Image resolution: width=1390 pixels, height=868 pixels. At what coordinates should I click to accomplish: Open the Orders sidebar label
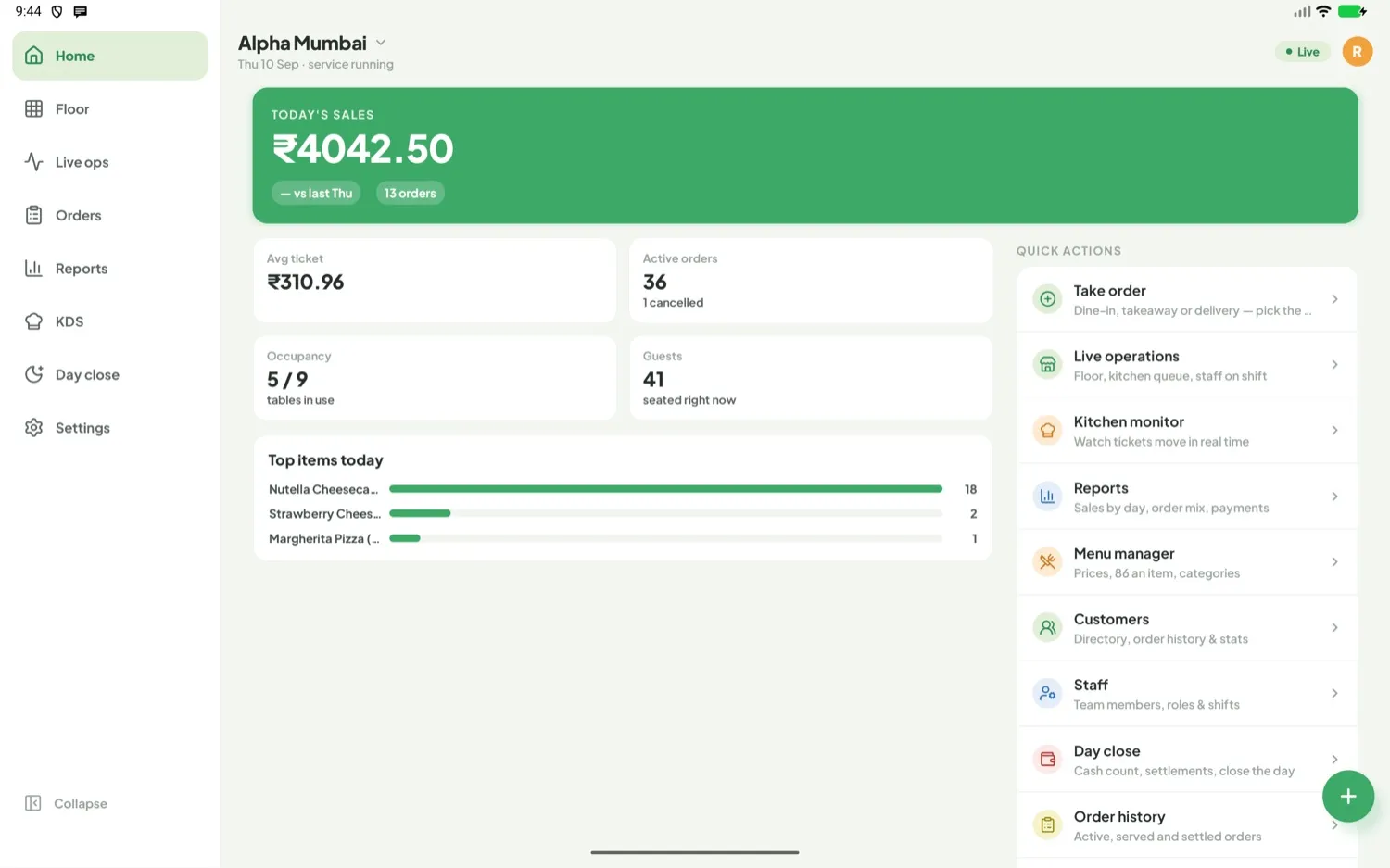[79, 216]
